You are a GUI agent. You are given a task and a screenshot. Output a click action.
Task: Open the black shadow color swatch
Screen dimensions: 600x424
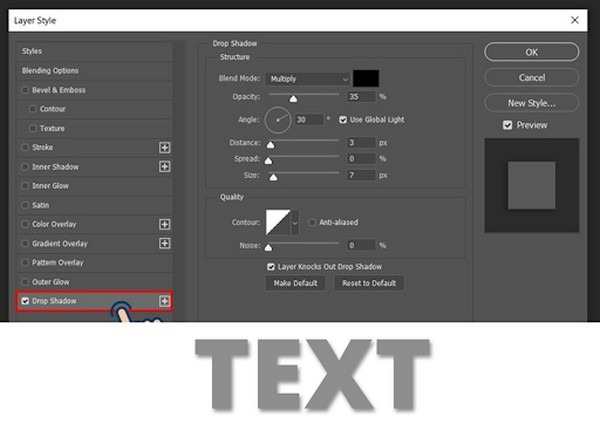pyautogui.click(x=366, y=78)
